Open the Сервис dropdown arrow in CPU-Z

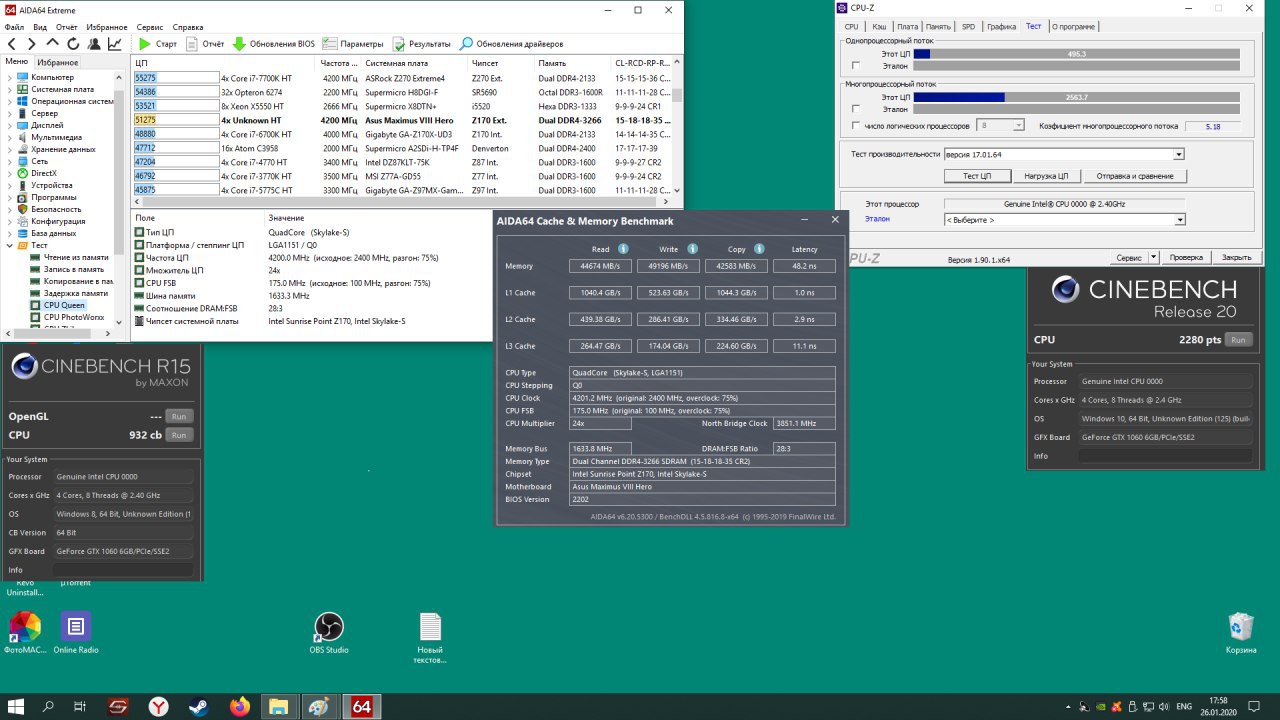click(1154, 257)
